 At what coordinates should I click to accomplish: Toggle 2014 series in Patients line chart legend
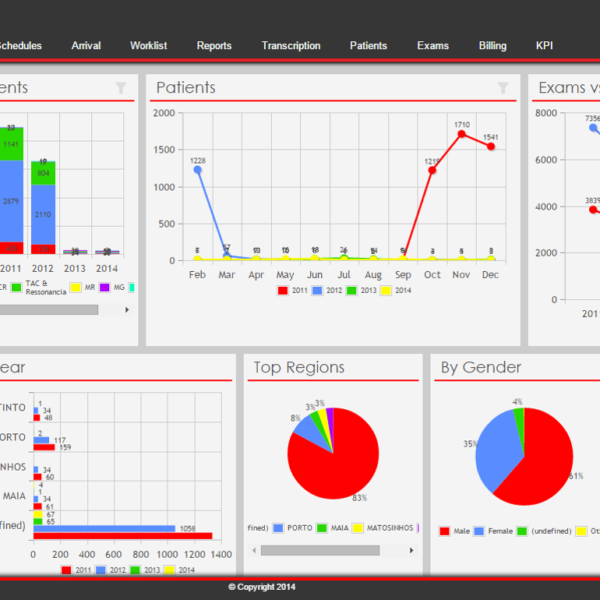[396, 290]
